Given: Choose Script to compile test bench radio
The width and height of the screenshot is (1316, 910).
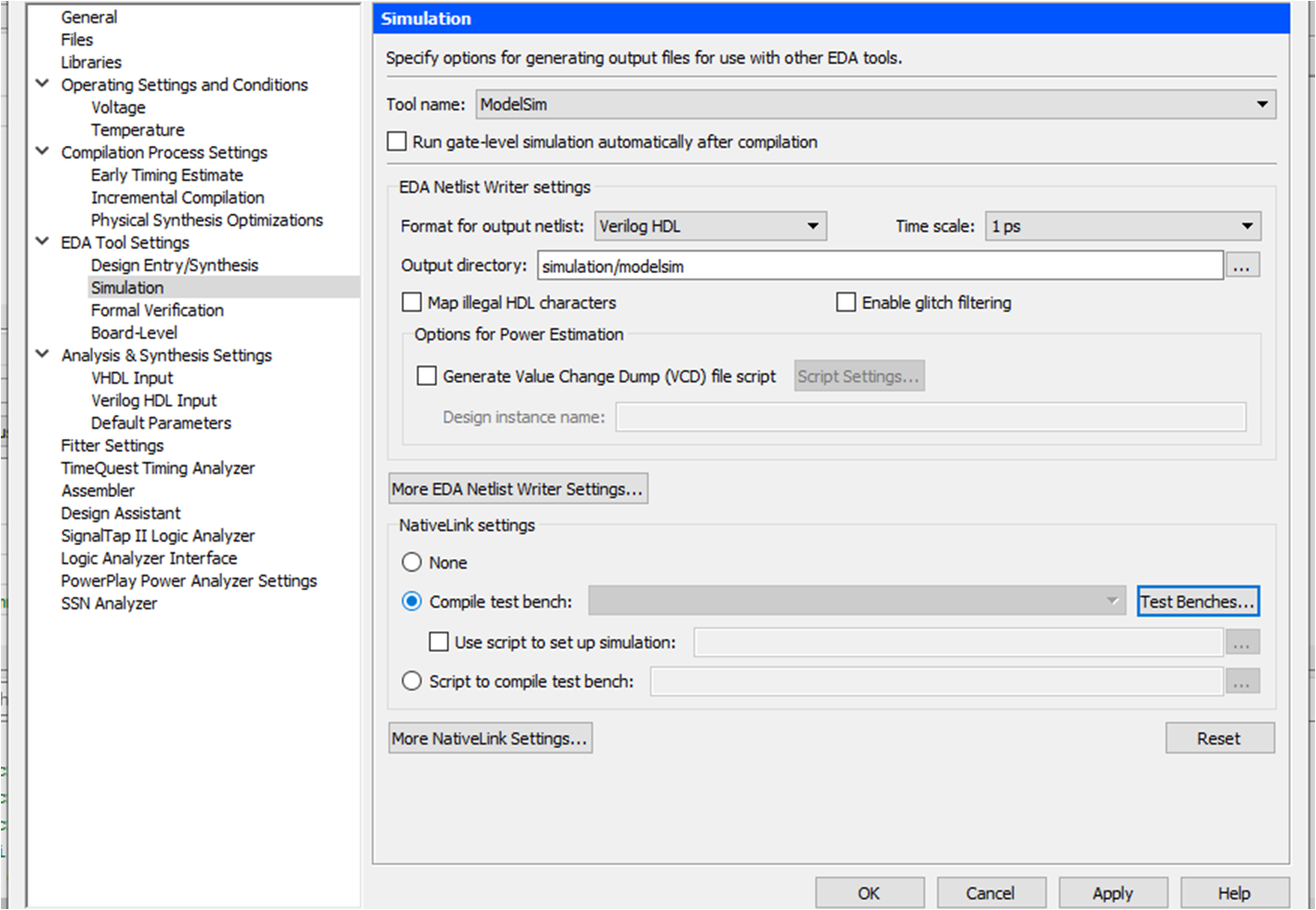Looking at the screenshot, I should (x=411, y=681).
